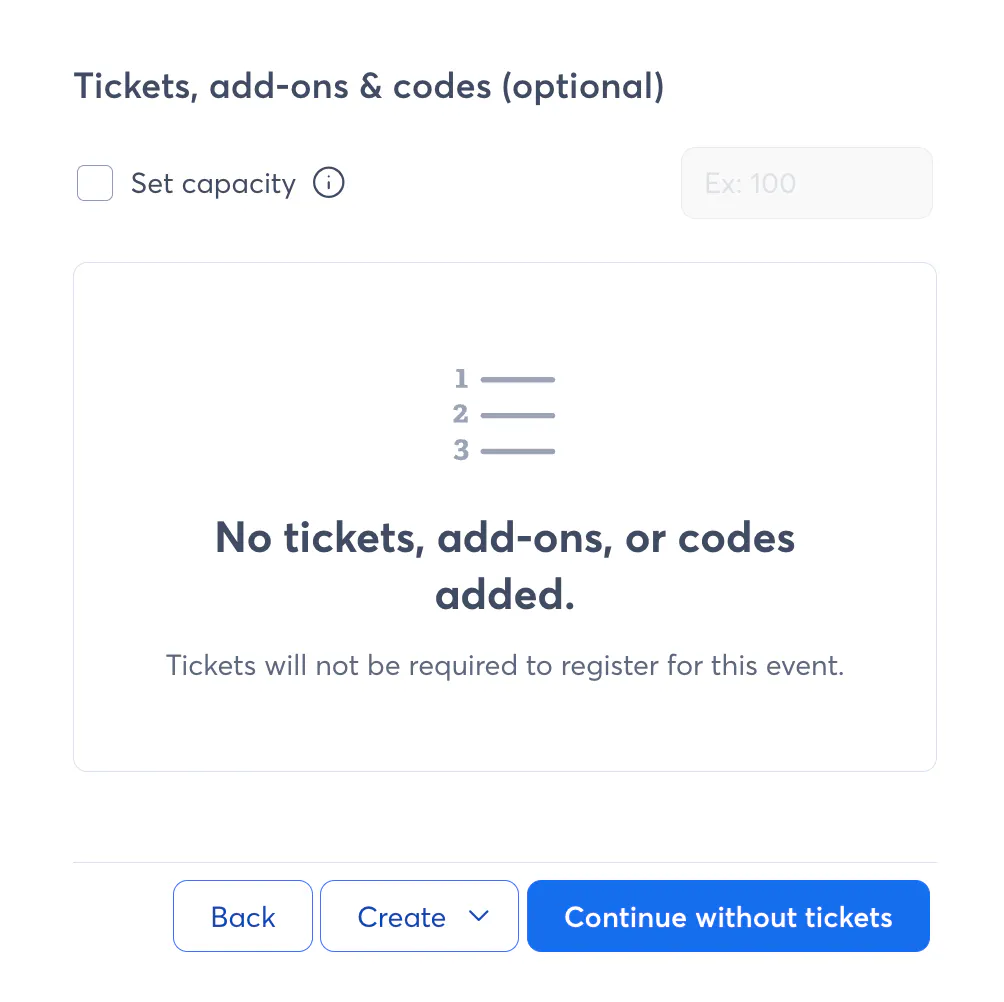The width and height of the screenshot is (1004, 1002).
Task: Click the number 3 in the list icon
Action: coord(460,451)
